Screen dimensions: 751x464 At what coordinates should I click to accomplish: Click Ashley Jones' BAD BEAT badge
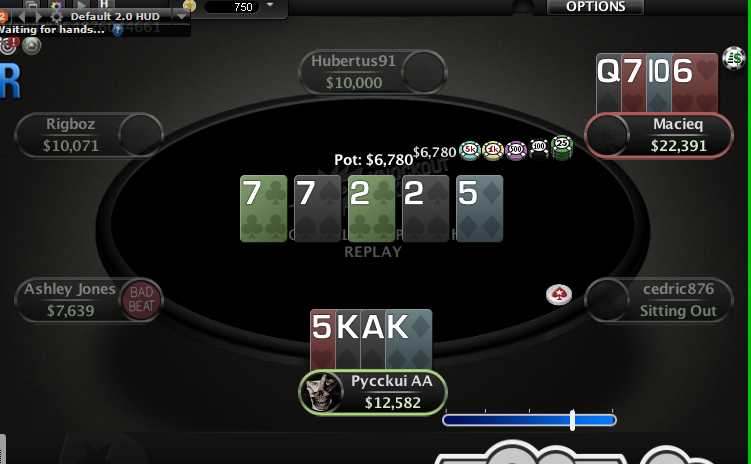(141, 299)
